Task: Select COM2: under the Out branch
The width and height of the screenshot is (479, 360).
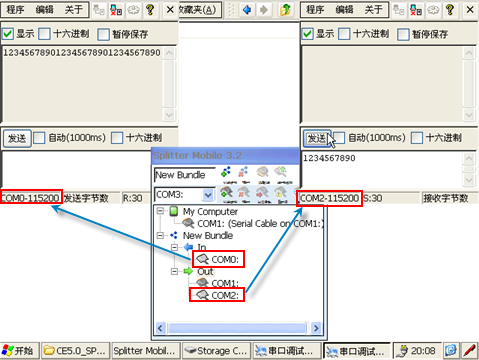Action: [x=225, y=295]
